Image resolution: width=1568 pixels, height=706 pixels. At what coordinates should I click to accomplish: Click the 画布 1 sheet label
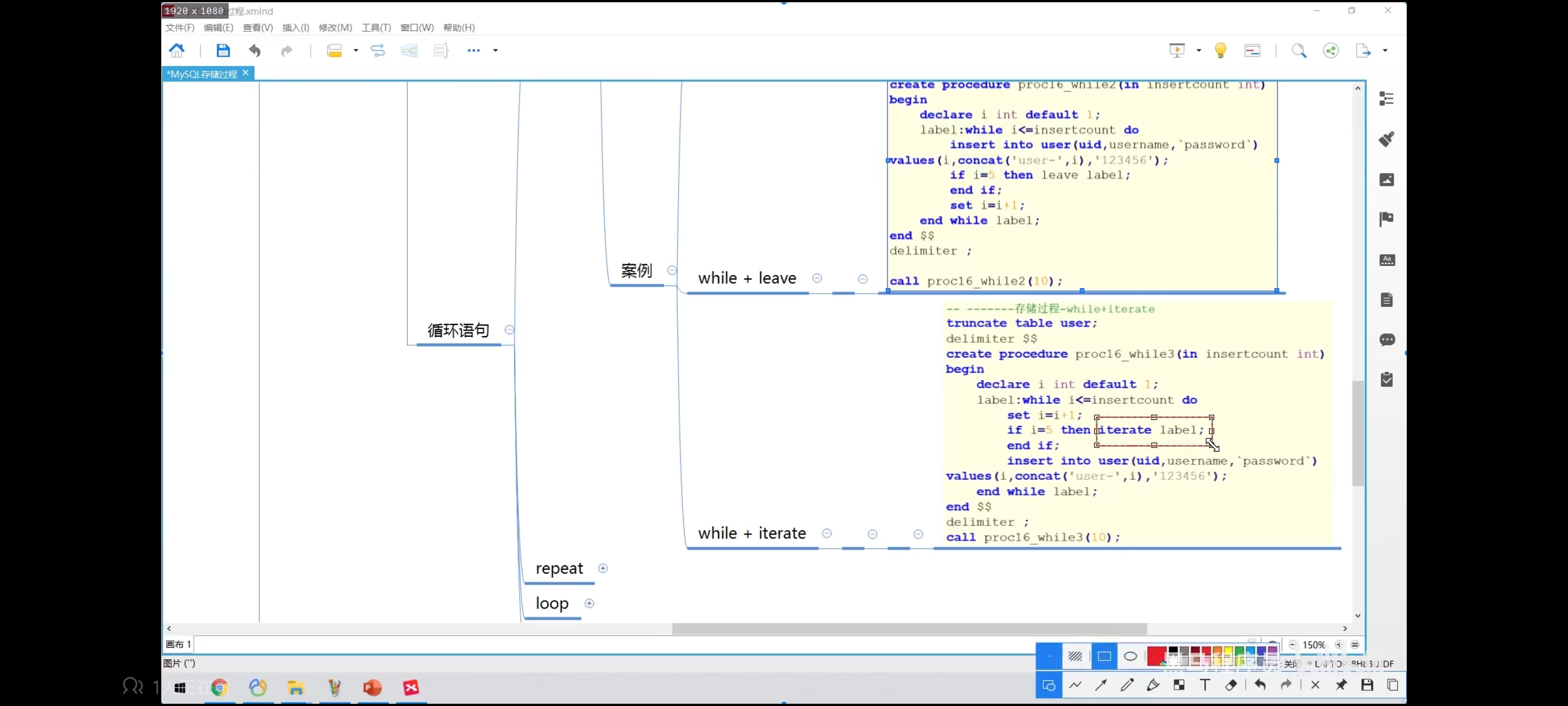click(x=178, y=644)
